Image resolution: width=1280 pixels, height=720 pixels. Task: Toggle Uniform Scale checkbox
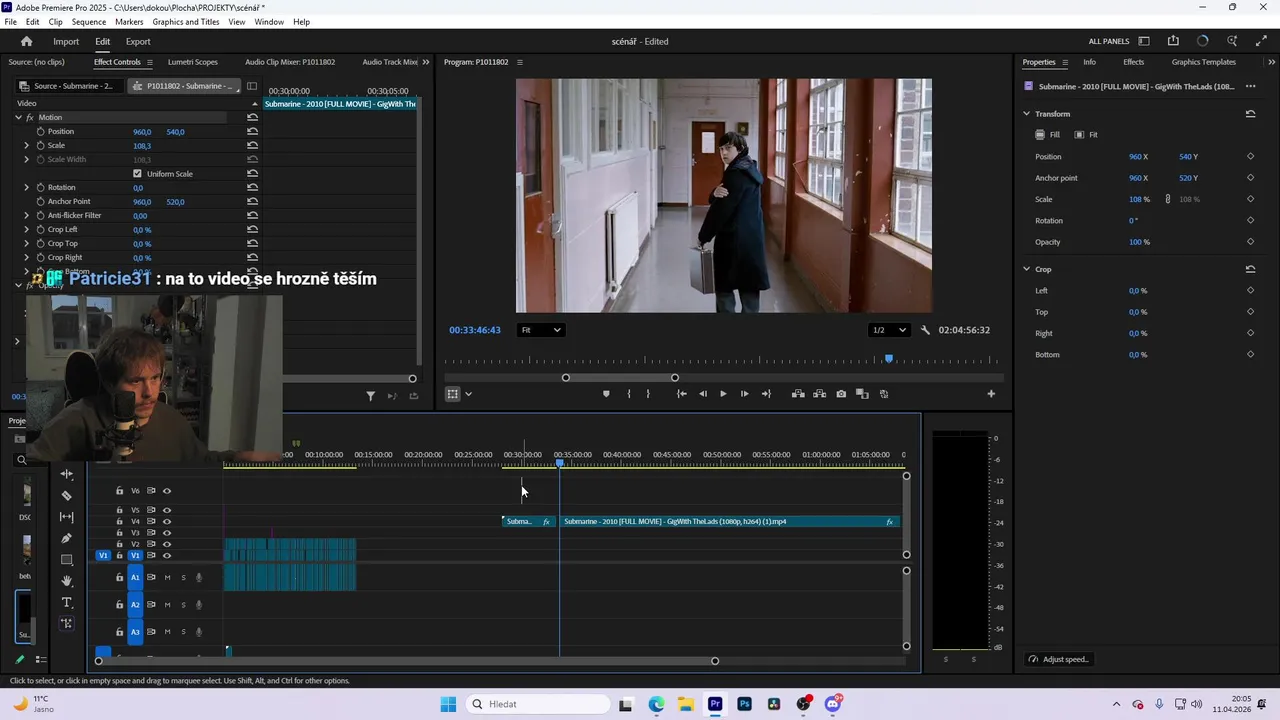click(137, 174)
